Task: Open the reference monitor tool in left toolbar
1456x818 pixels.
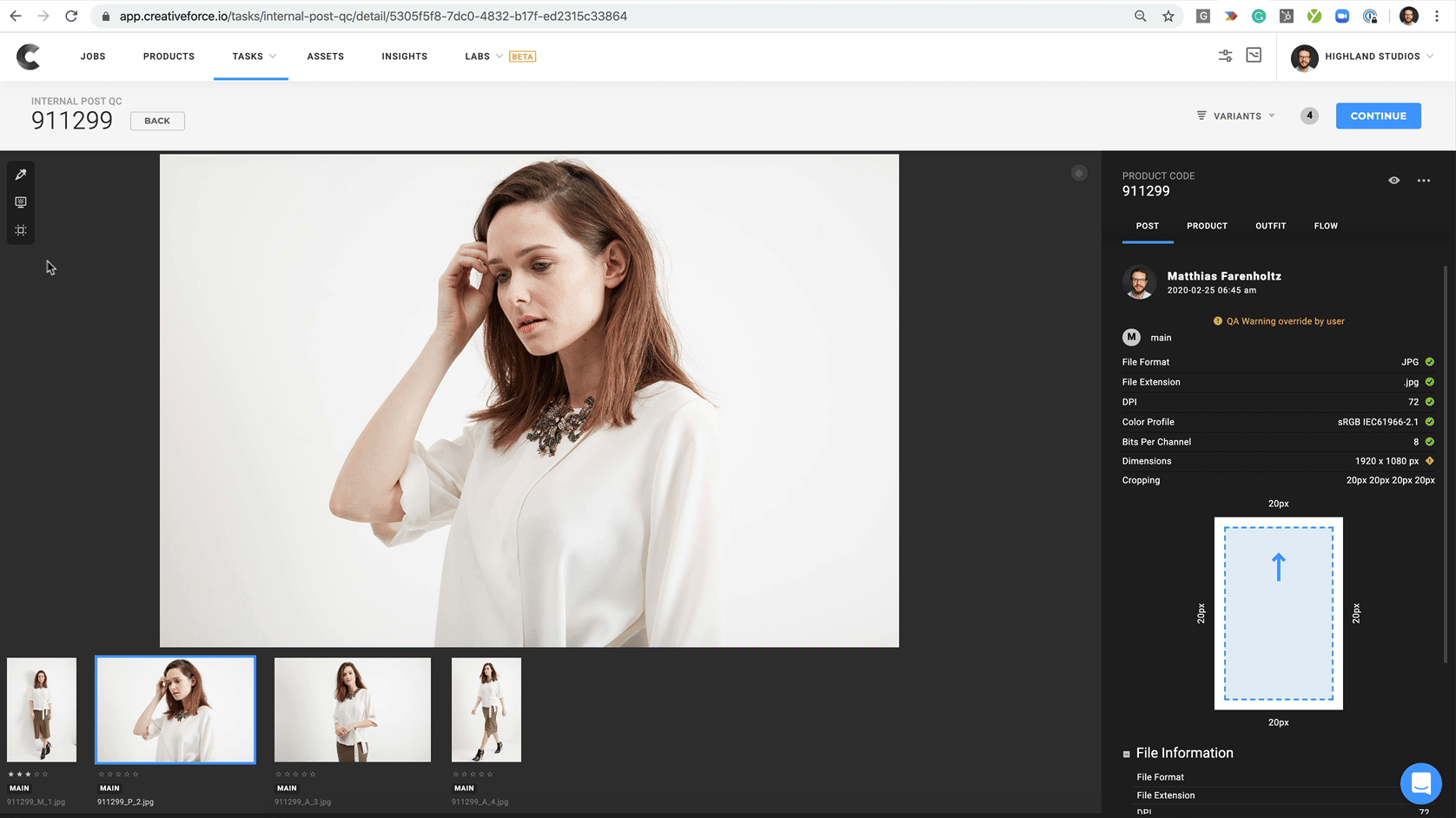Action: tap(21, 202)
